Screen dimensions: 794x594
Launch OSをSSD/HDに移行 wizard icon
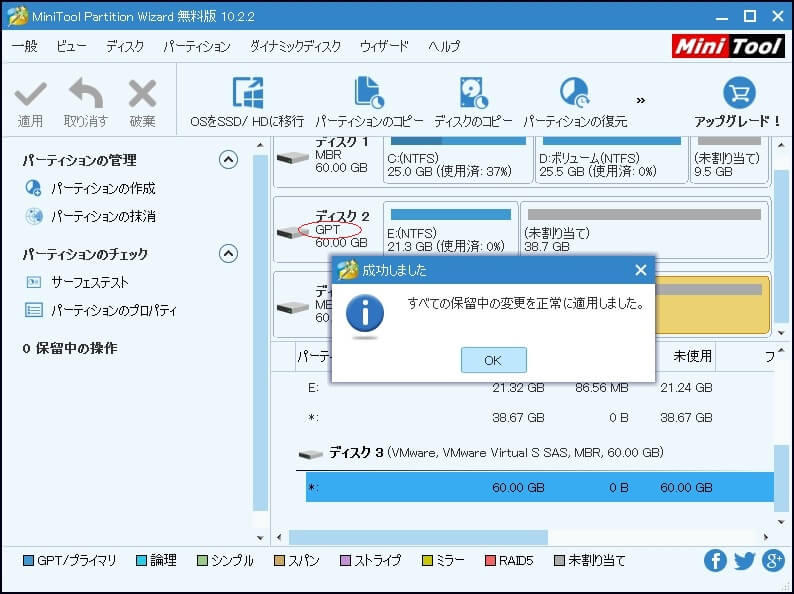point(247,94)
